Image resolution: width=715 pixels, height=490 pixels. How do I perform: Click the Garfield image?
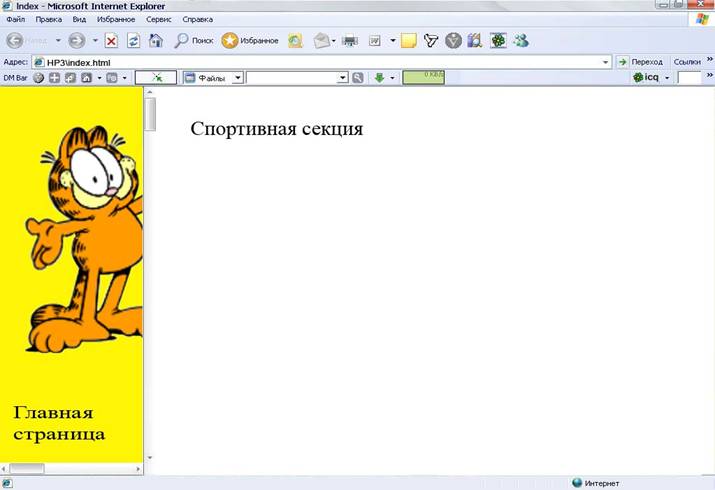tap(84, 238)
